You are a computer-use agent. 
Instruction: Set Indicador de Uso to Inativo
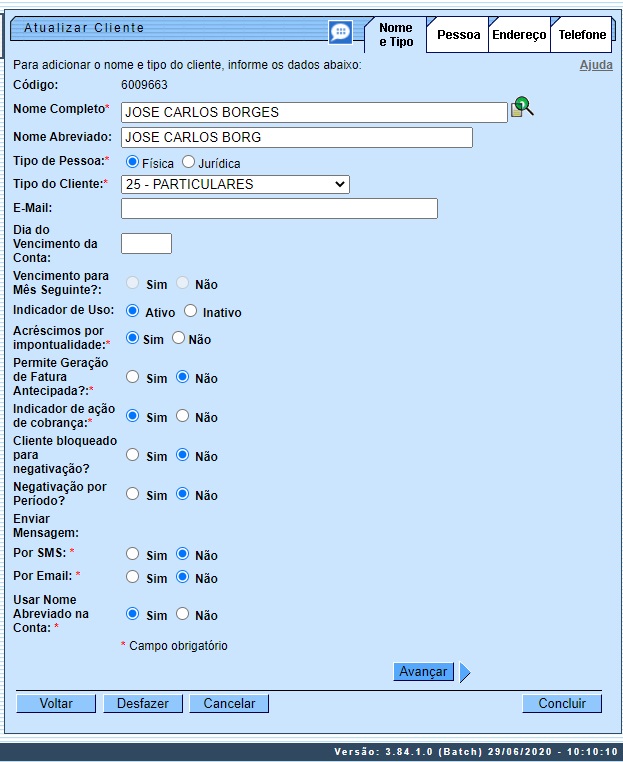(x=191, y=311)
